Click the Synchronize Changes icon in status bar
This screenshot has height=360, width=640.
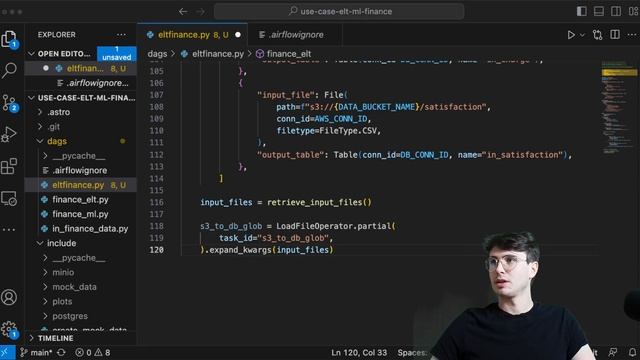tap(61, 353)
